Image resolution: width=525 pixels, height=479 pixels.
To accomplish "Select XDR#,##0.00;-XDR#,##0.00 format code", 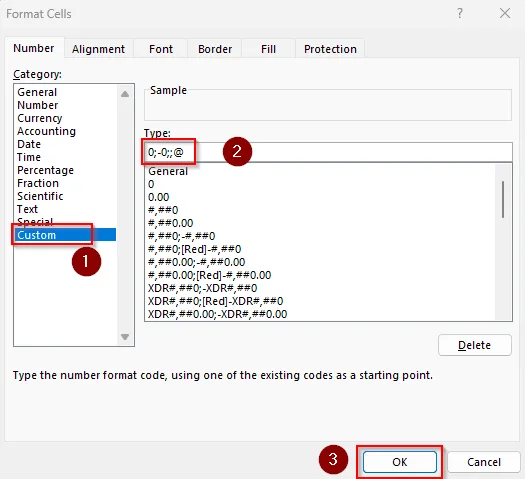I will pyautogui.click(x=321, y=314).
